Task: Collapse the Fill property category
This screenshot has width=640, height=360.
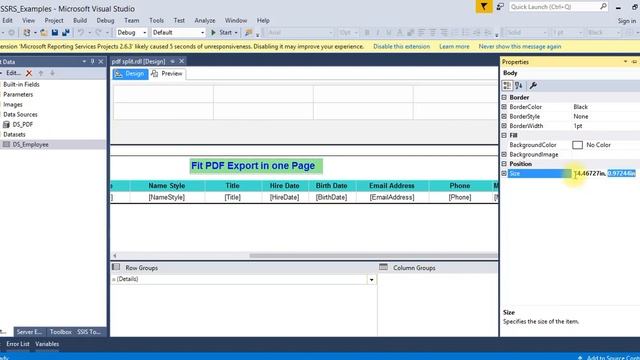Action: (x=504, y=135)
